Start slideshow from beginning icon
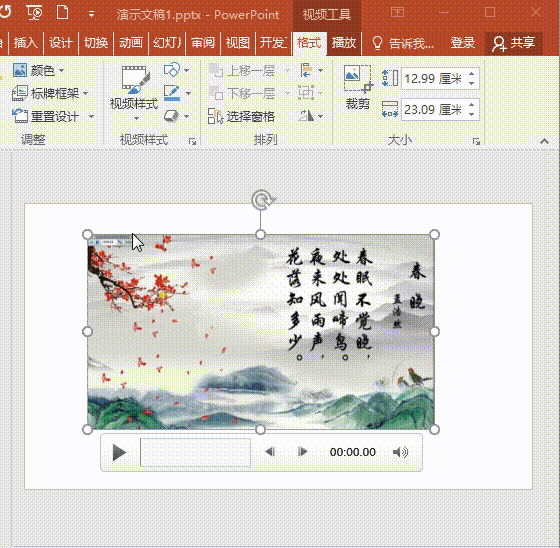The height and width of the screenshot is (548, 560). coord(34,13)
